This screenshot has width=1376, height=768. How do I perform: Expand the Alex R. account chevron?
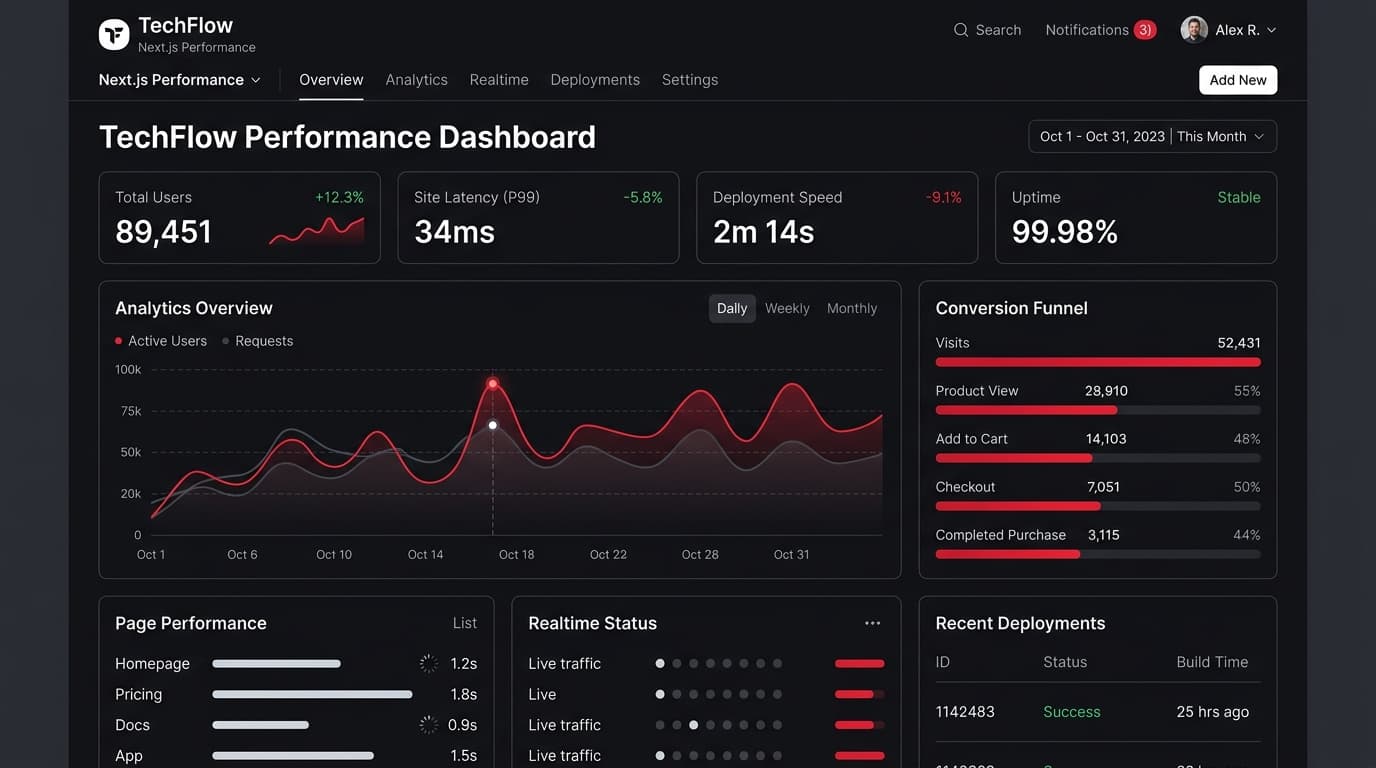click(x=1271, y=30)
